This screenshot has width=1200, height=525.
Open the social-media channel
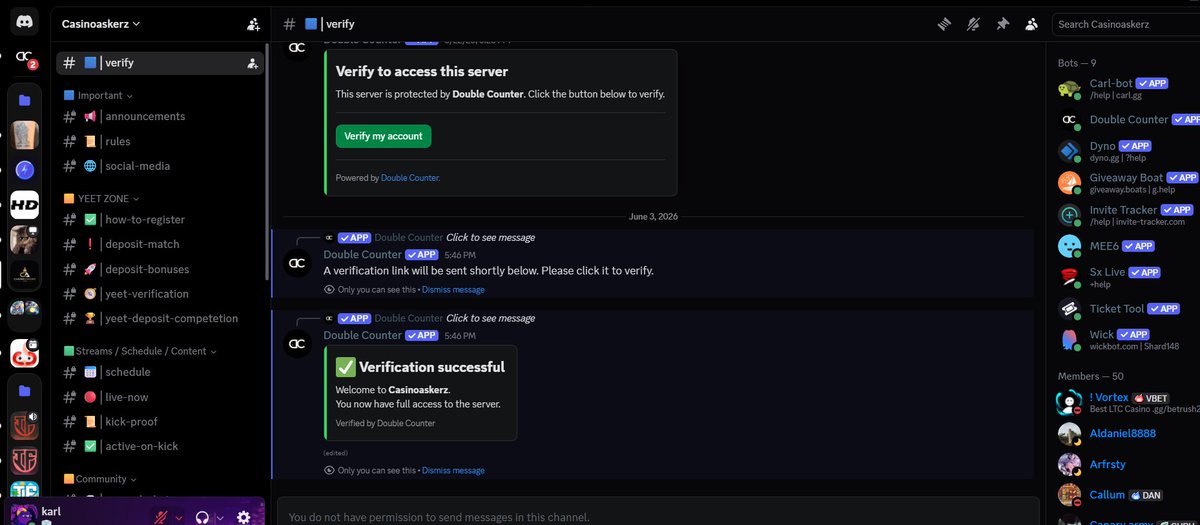click(x=160, y=166)
